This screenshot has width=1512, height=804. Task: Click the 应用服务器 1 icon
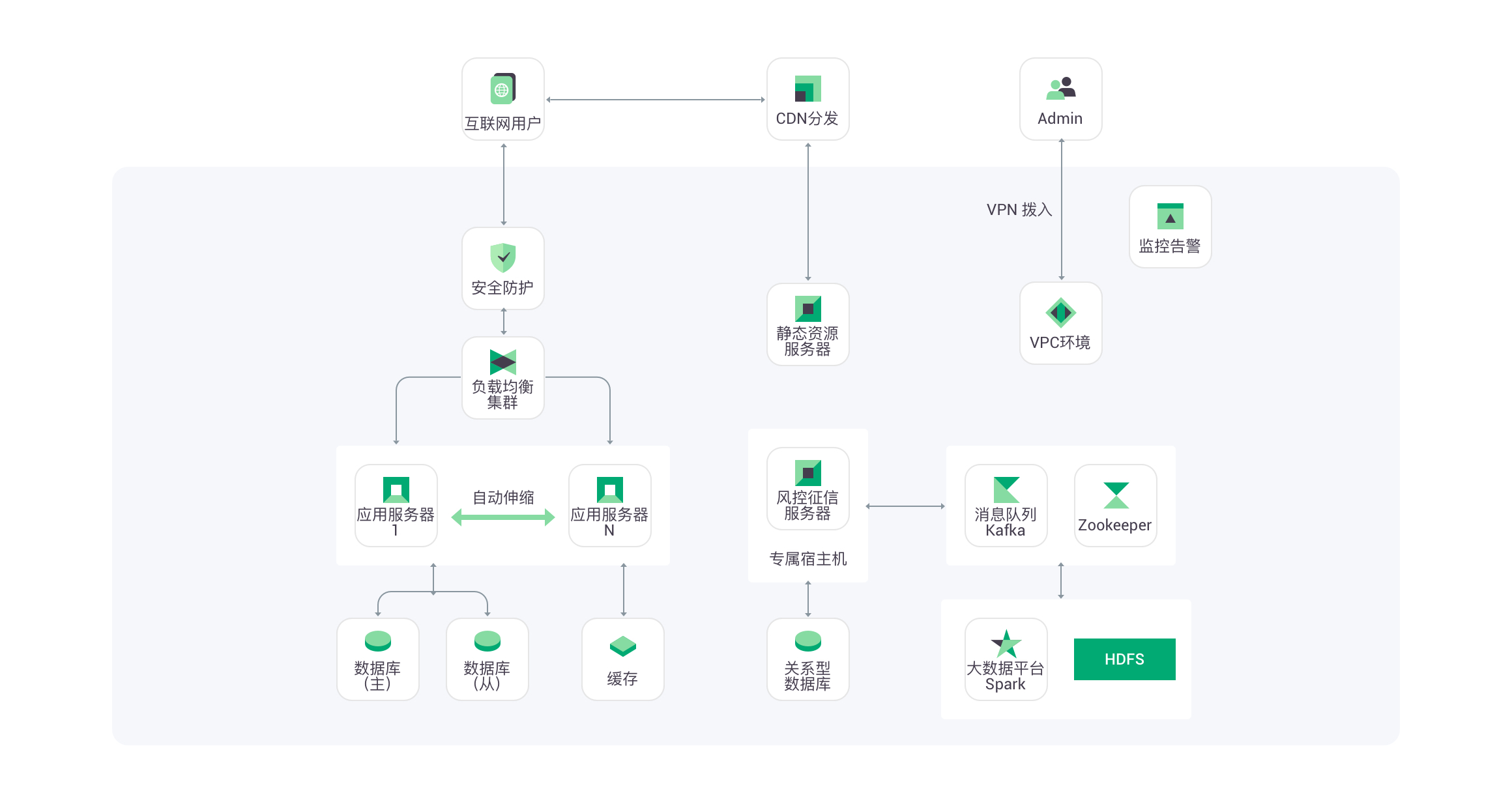coord(396,490)
